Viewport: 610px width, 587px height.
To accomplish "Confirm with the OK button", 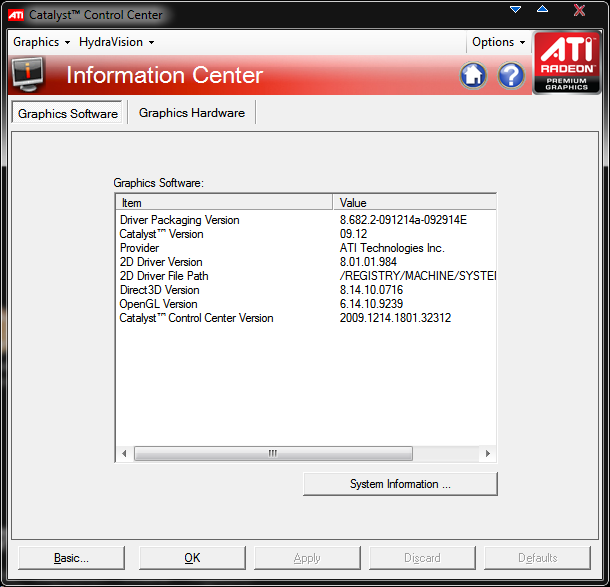I will click(192, 558).
